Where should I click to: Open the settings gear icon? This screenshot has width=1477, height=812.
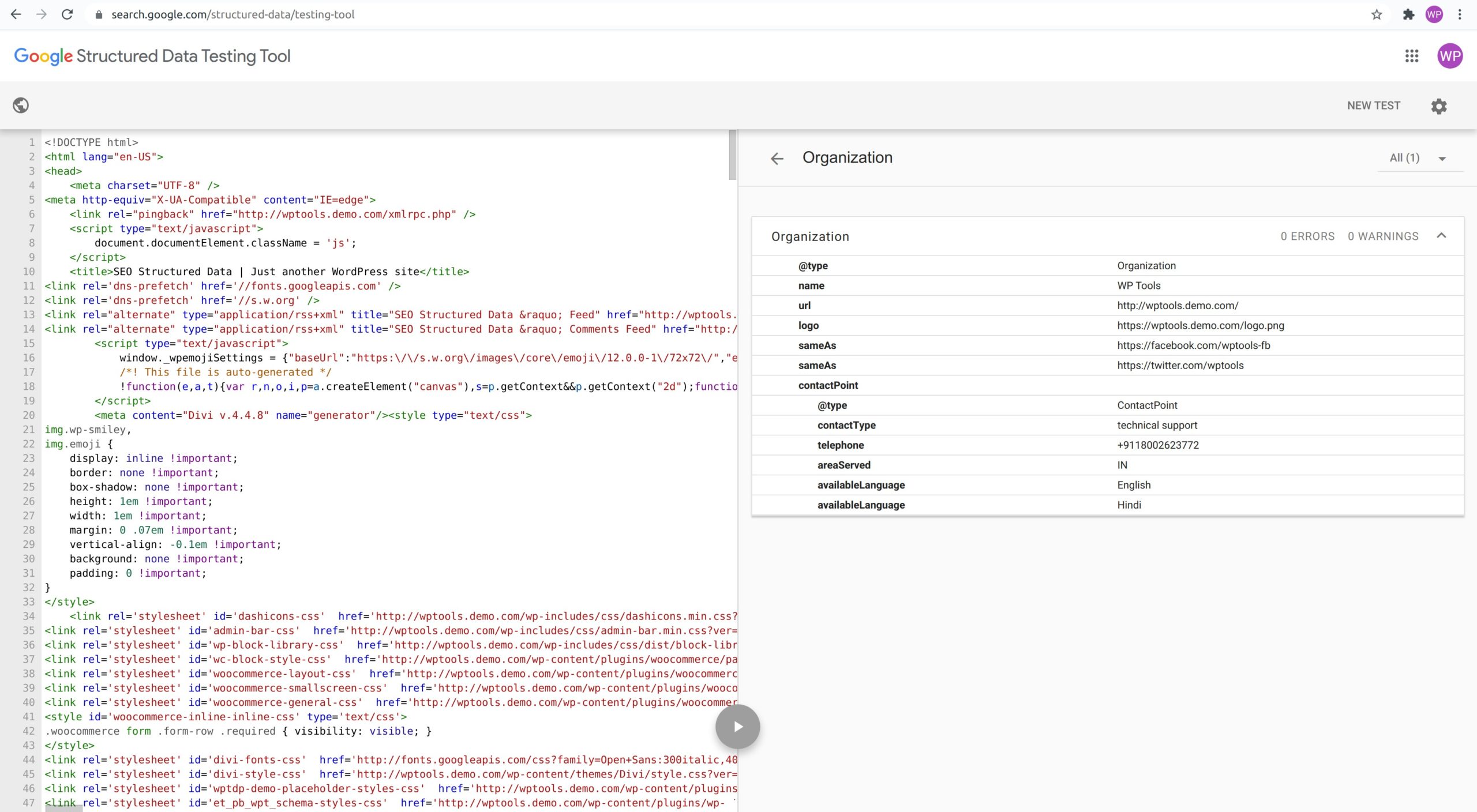1439,106
